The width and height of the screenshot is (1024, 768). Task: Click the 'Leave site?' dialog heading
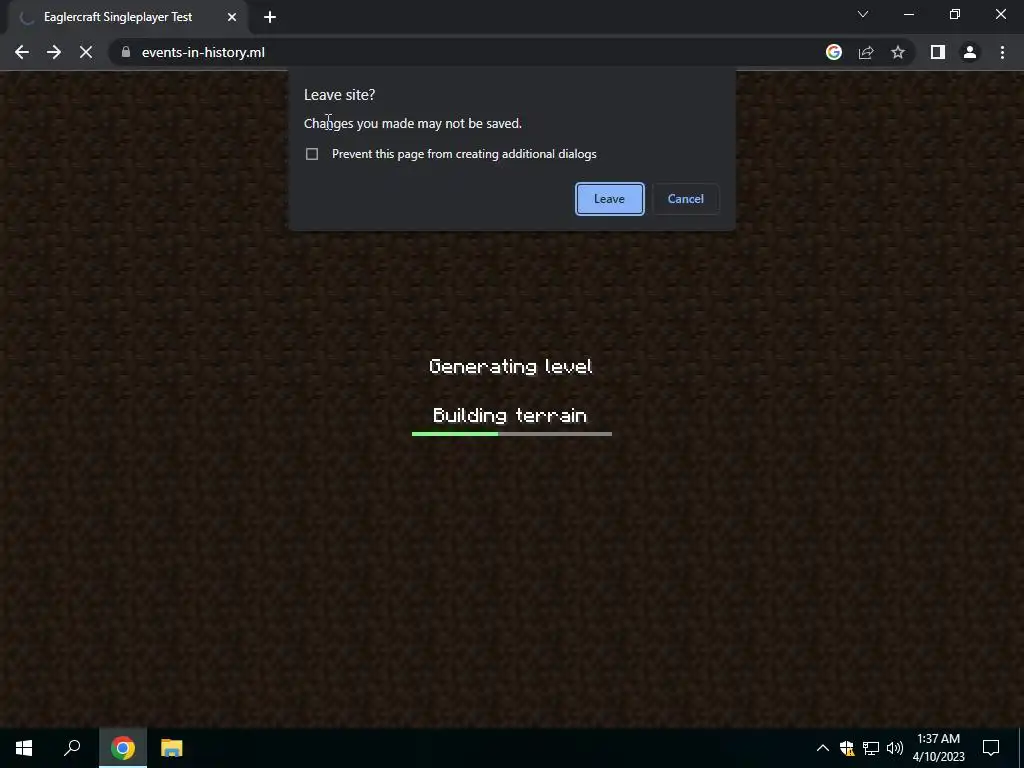[x=340, y=95]
